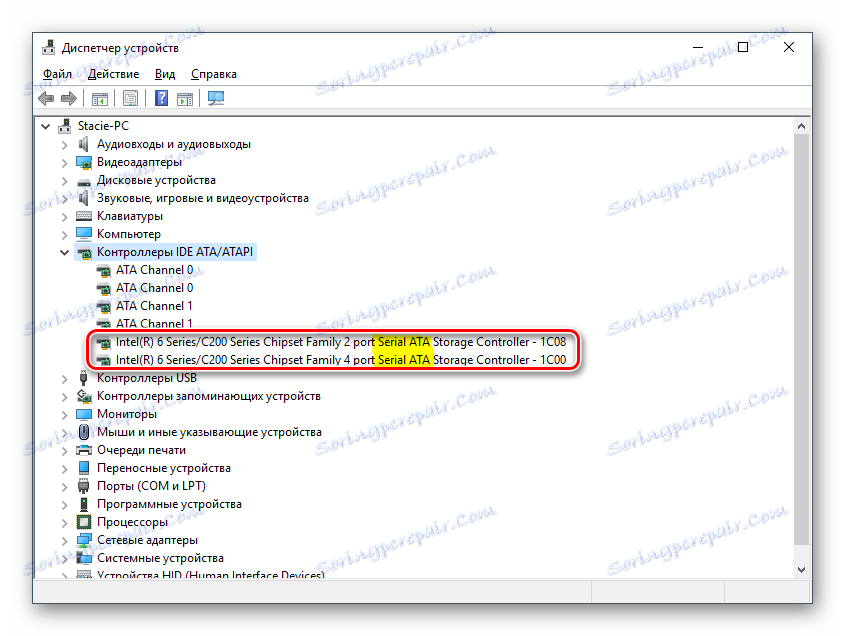
Task: Expand the Процессоры category
Action: pyautogui.click(x=65, y=523)
